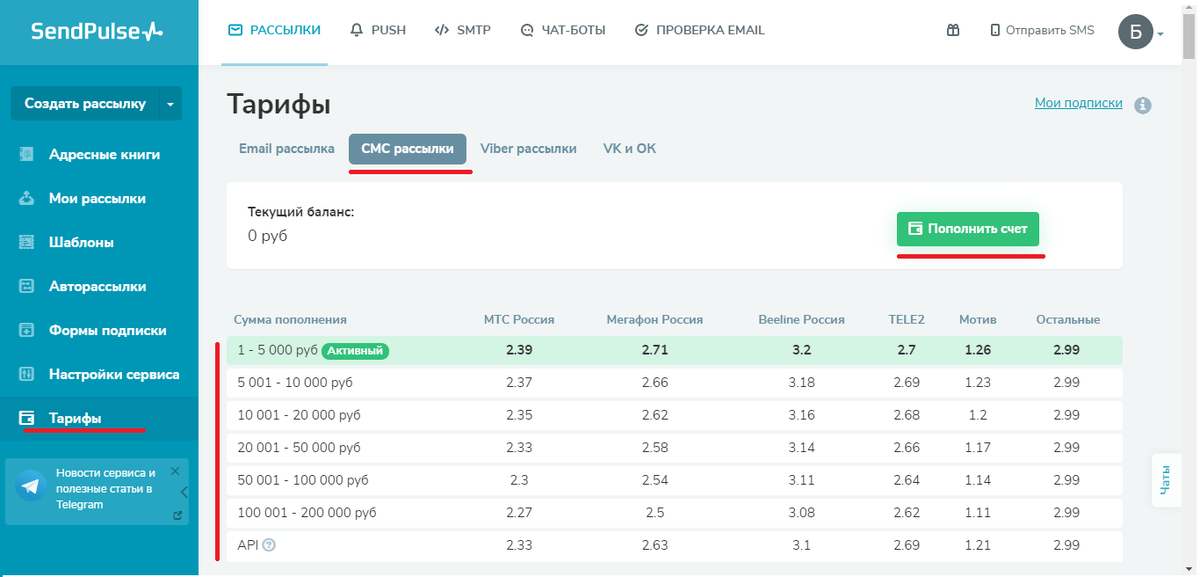Switch to the Viber рассылки tab

click(528, 149)
